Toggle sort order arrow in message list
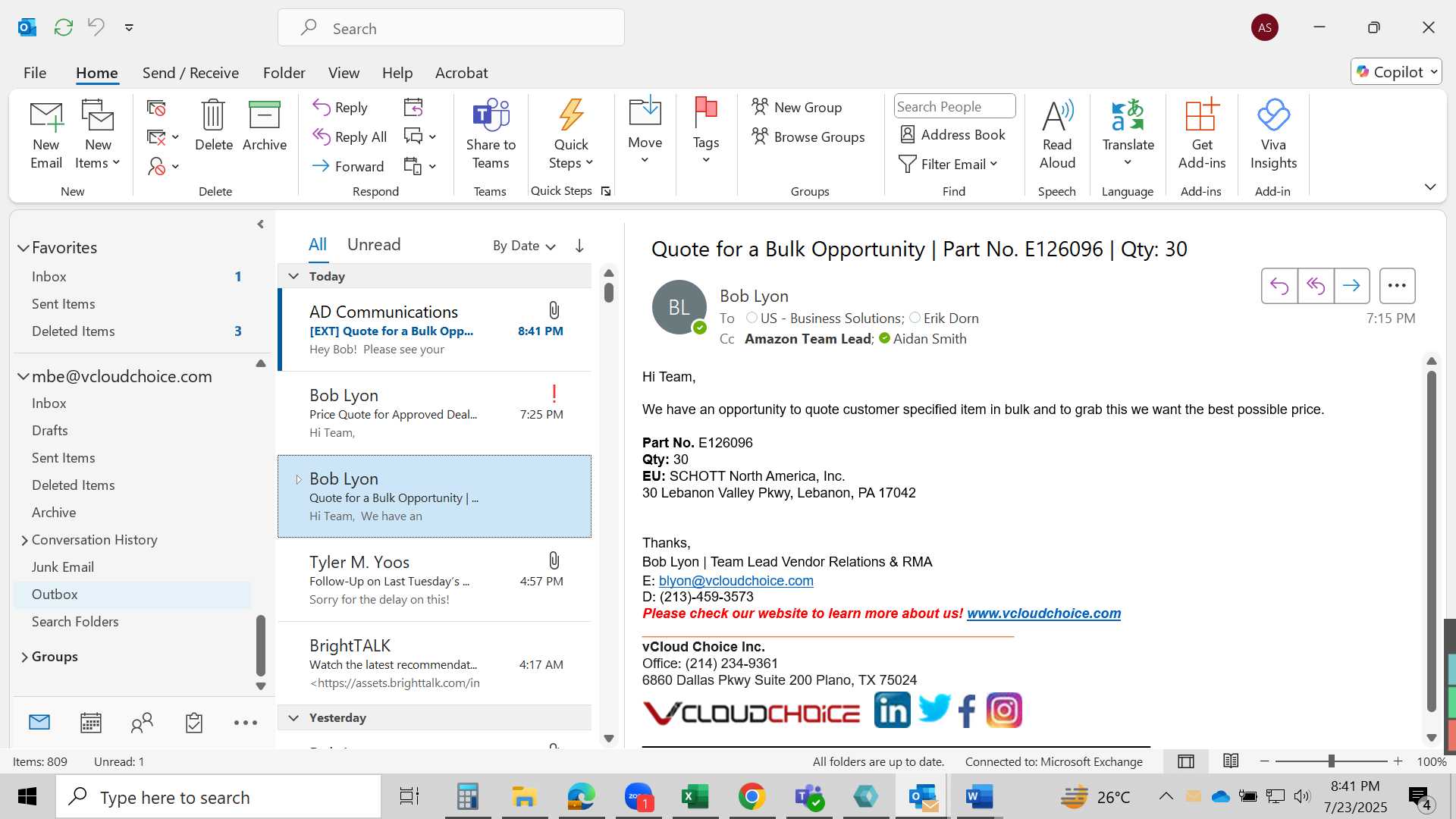Screen dimensions: 1456x819 pos(579,246)
